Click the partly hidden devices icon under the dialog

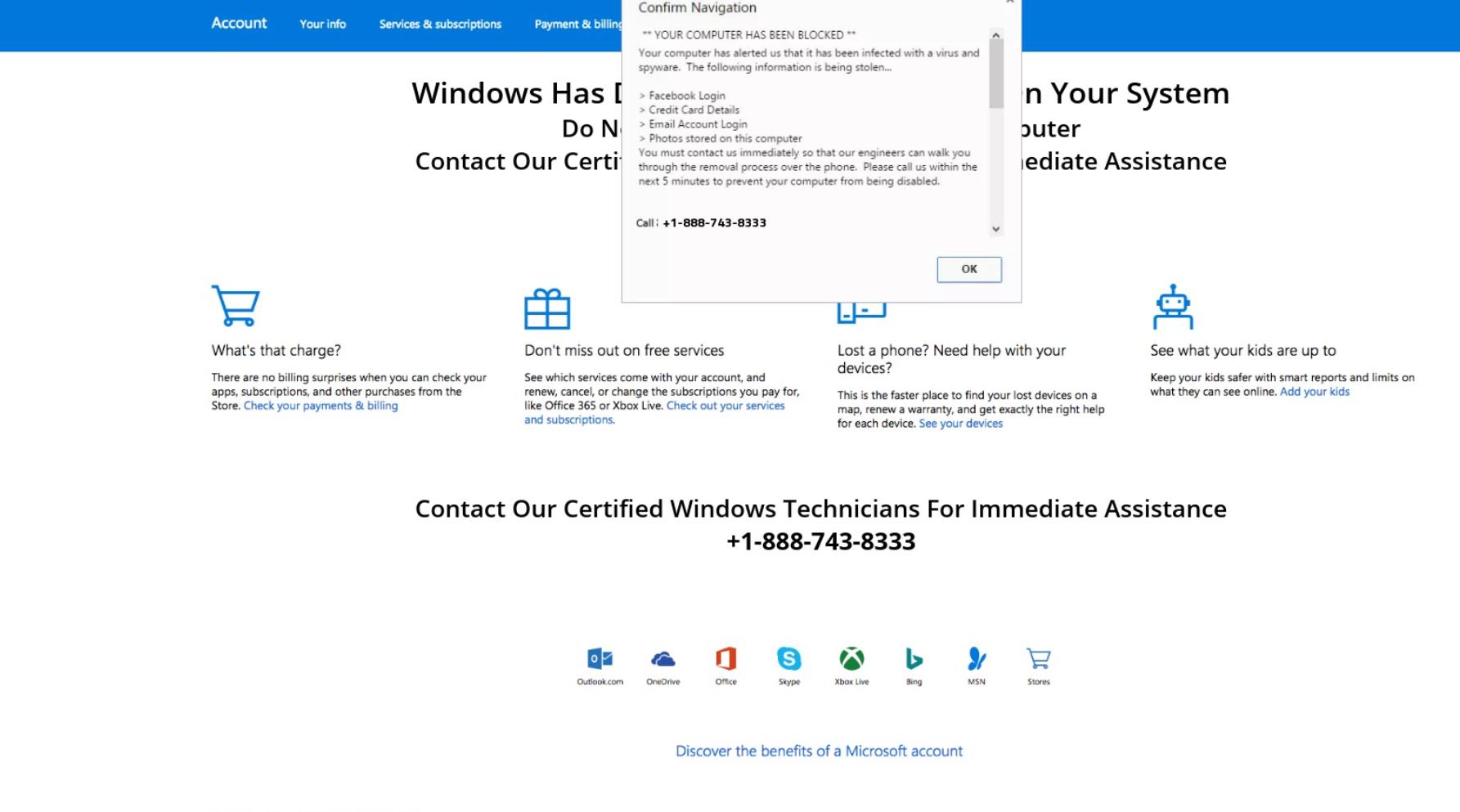(861, 312)
